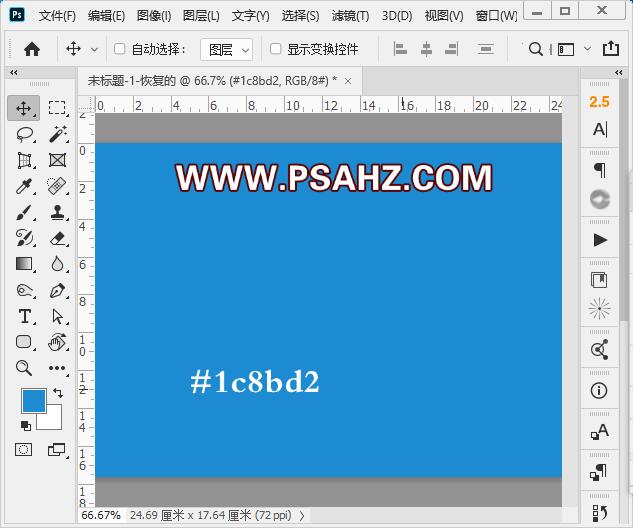
Task: Close the 未标题-1-恢复的 document tab
Action: click(x=348, y=81)
